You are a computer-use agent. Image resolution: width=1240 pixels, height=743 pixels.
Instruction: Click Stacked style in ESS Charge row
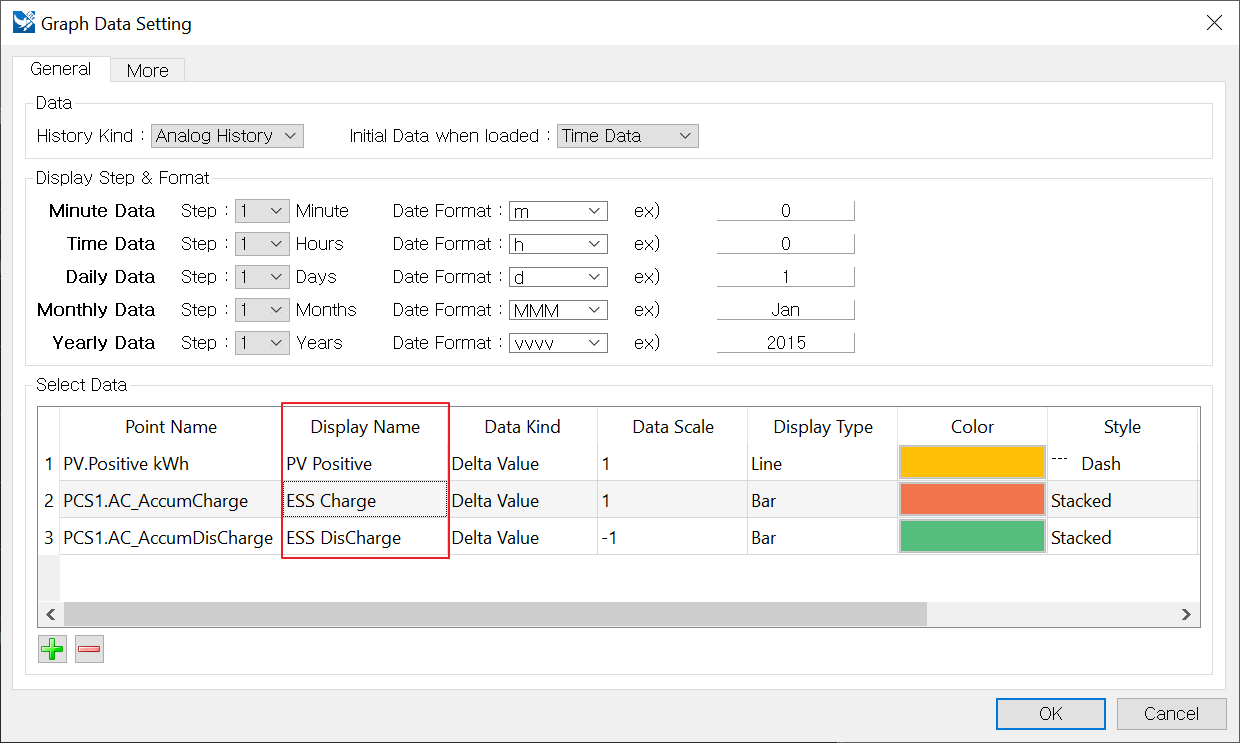1122,500
